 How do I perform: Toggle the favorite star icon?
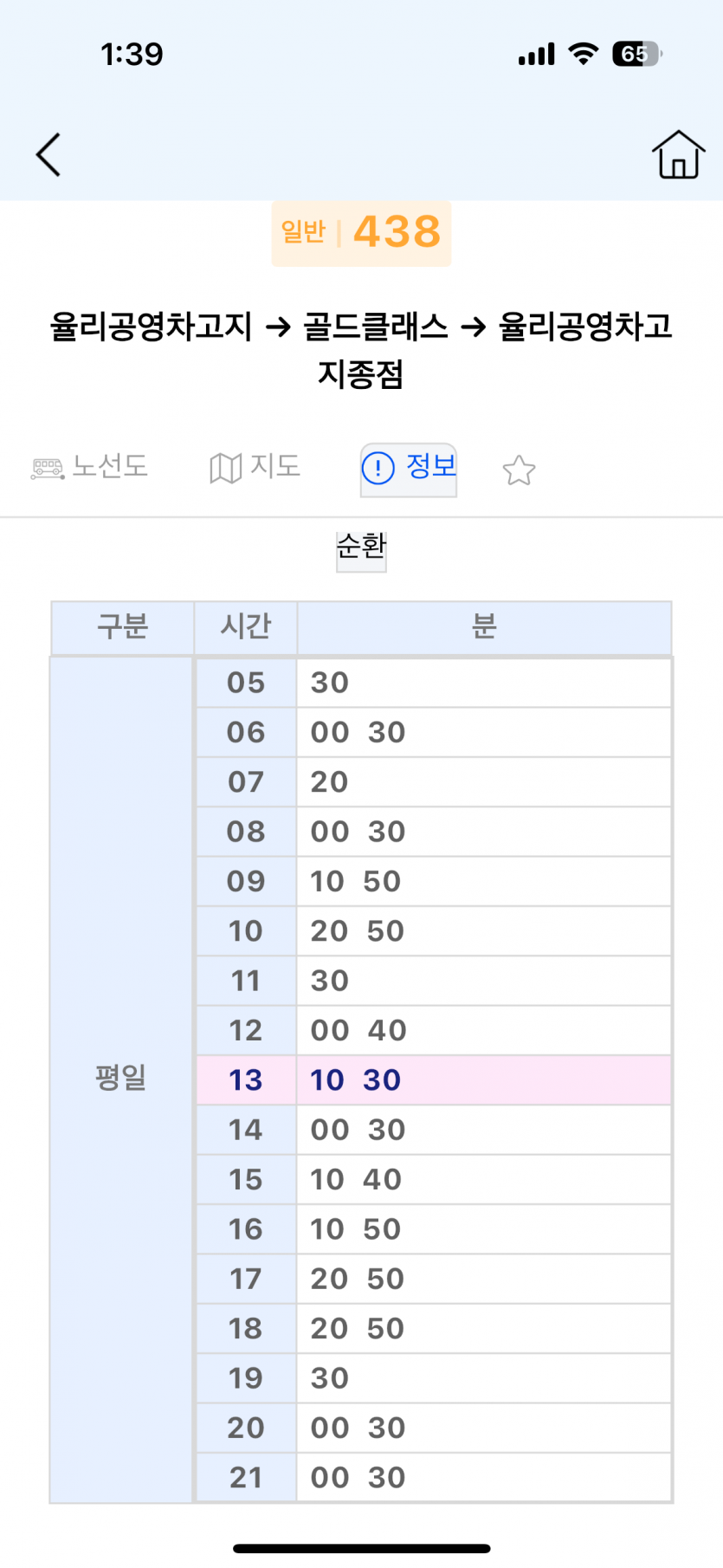click(519, 470)
